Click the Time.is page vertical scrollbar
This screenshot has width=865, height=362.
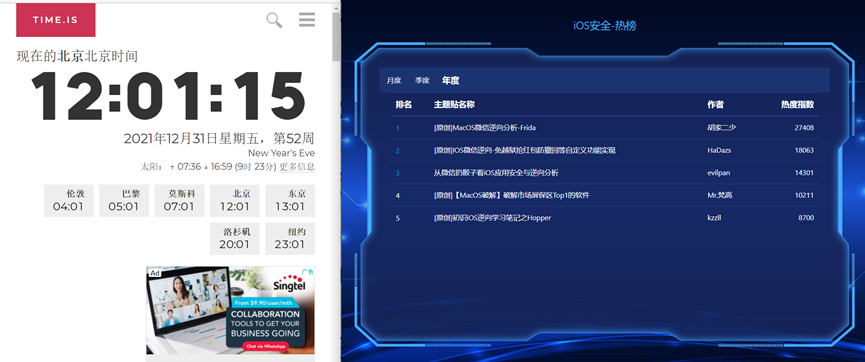(337, 36)
